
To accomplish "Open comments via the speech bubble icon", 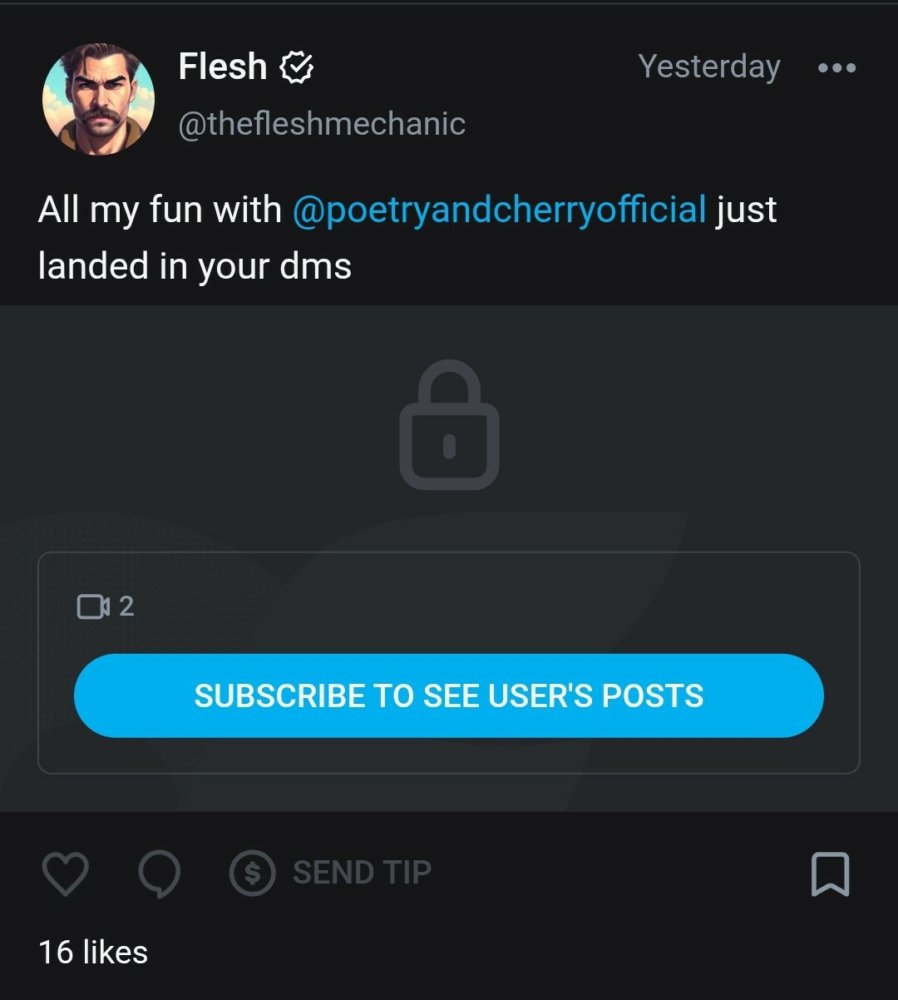I will click(x=159, y=873).
